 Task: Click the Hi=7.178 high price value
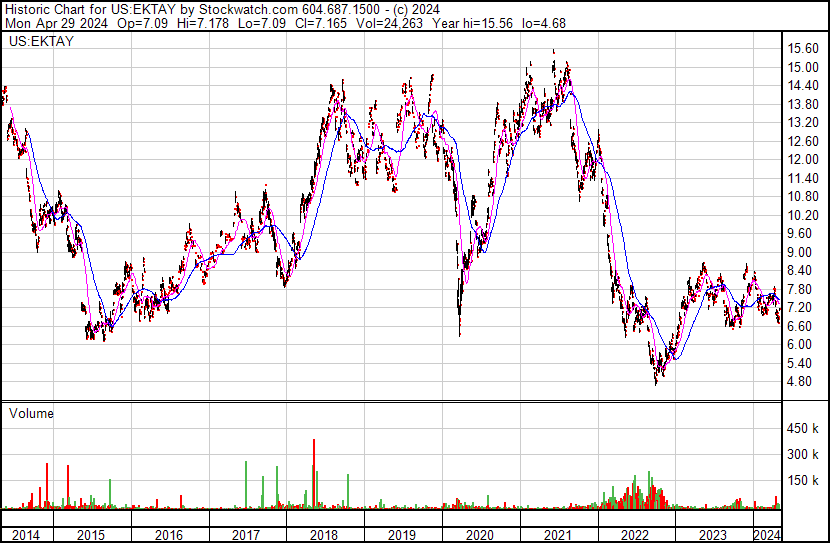click(203, 23)
